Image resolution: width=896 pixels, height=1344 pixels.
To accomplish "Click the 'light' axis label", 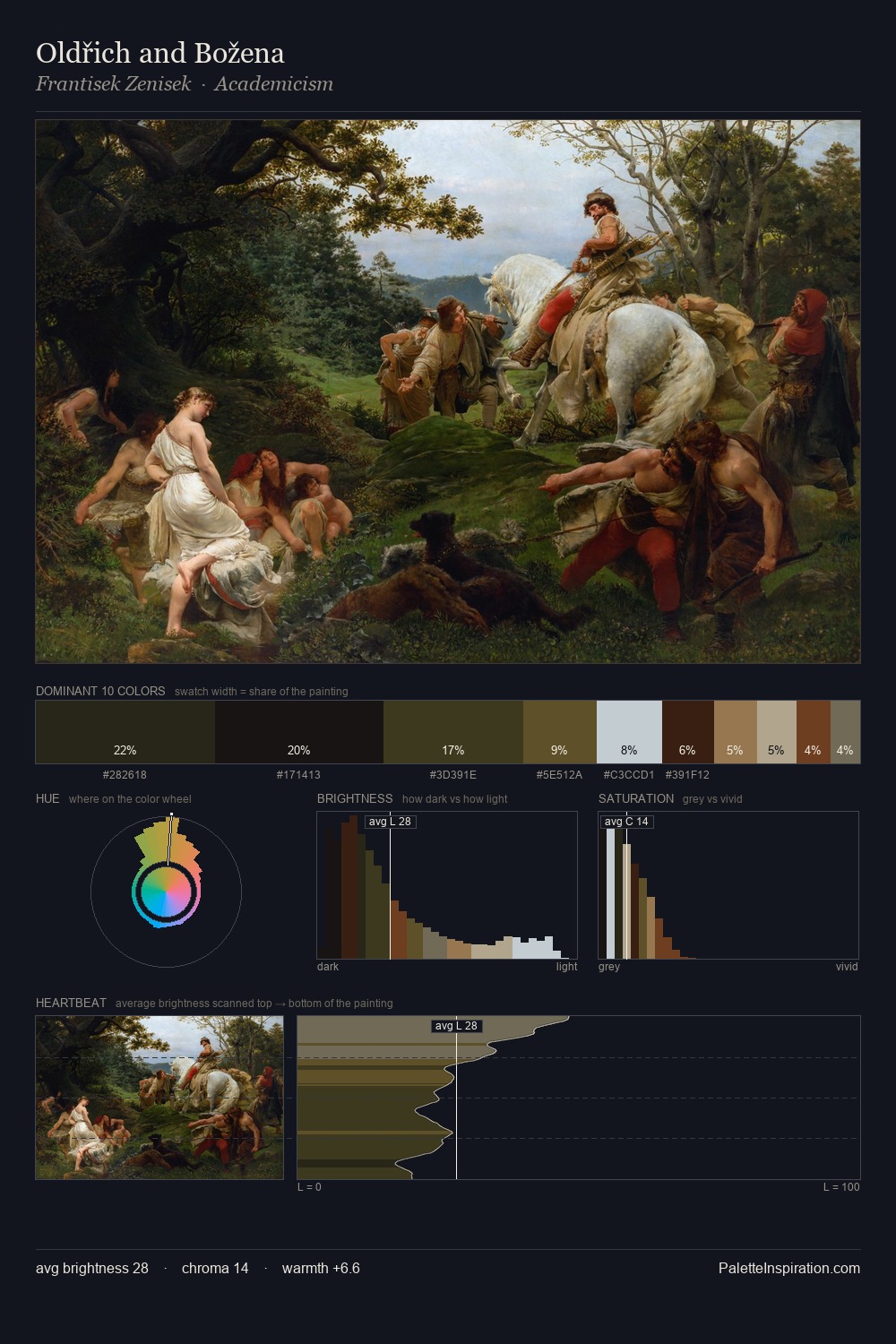I will [567, 967].
